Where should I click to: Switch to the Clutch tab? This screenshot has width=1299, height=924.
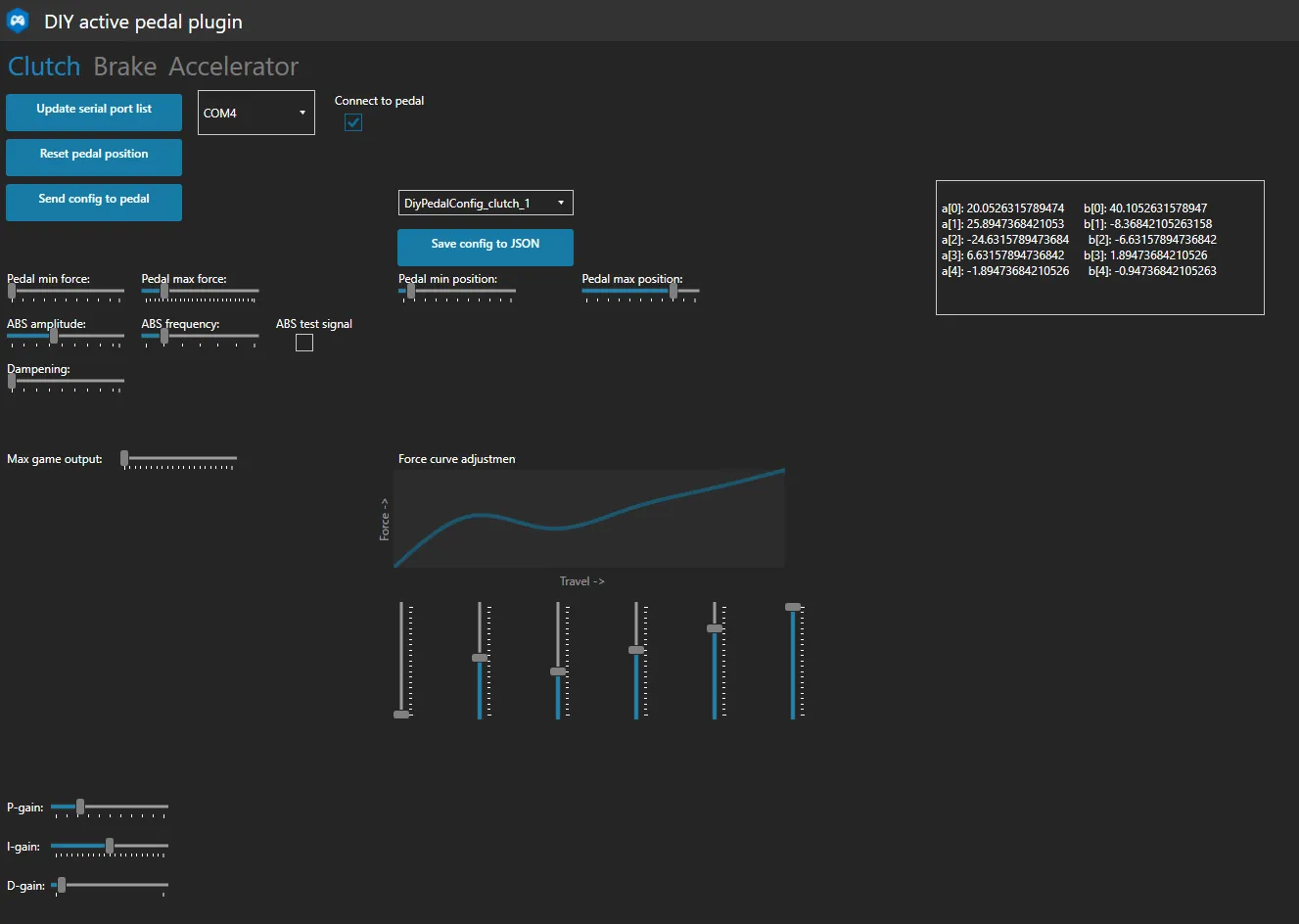[x=44, y=67]
